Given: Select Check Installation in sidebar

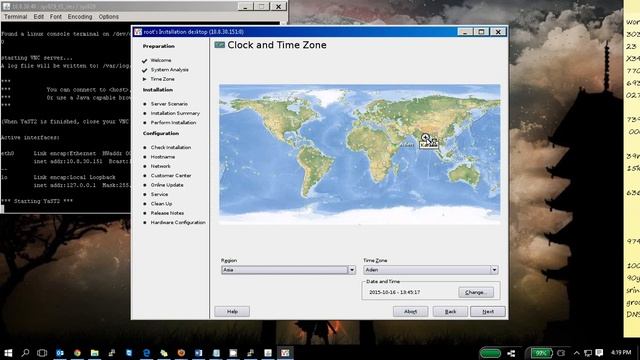Looking at the screenshot, I should pyautogui.click(x=171, y=147).
